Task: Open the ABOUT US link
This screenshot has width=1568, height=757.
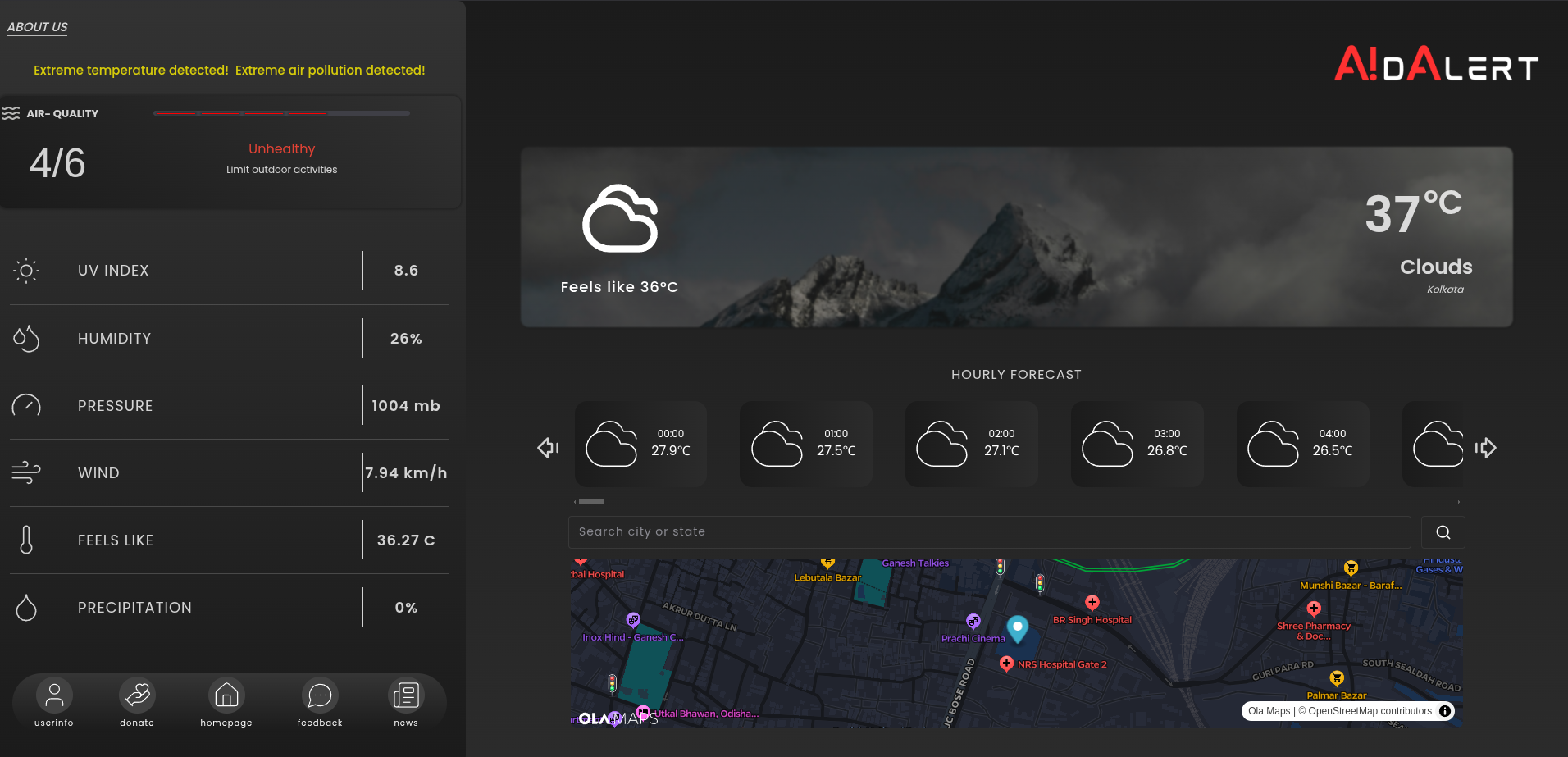Action: click(x=38, y=27)
